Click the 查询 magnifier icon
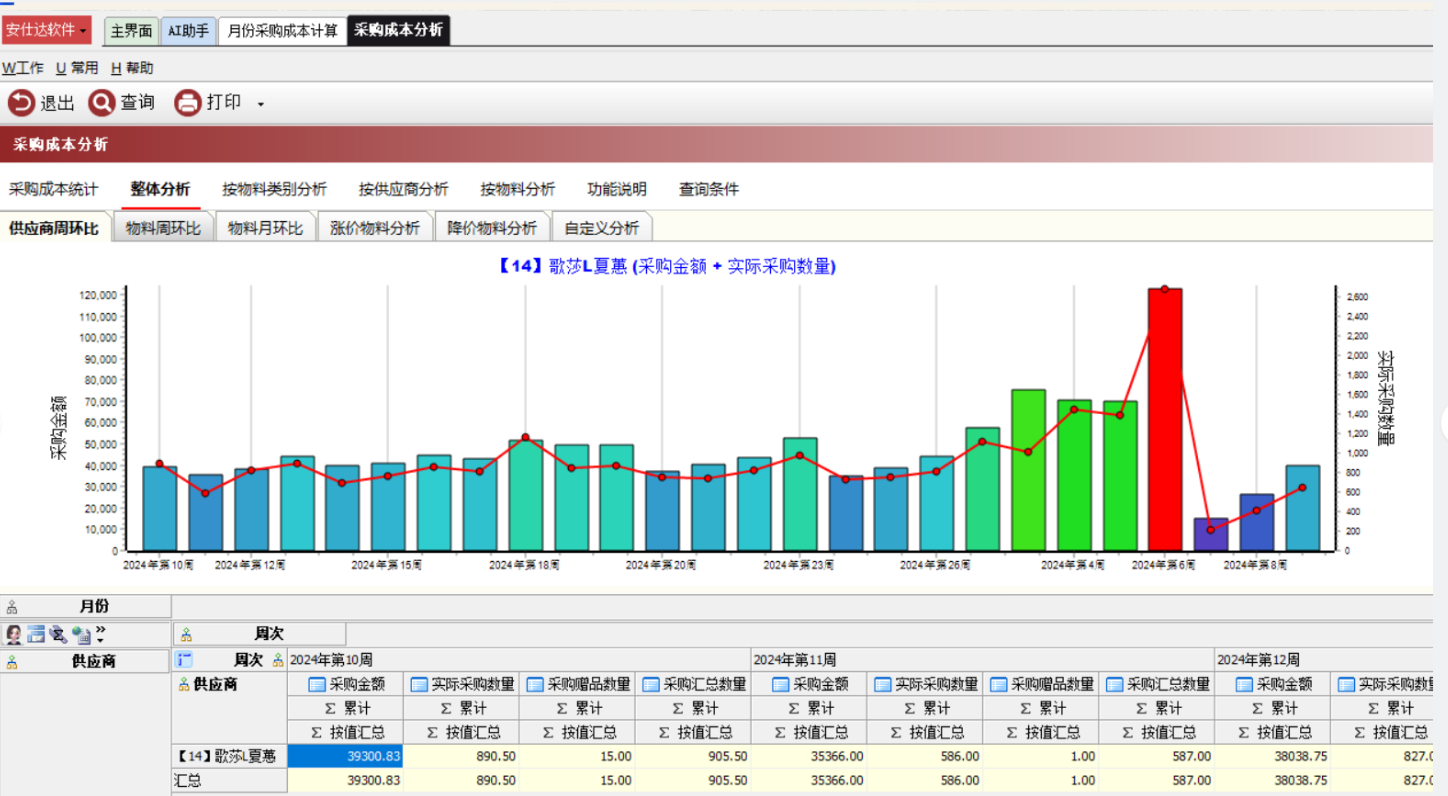 click(102, 103)
